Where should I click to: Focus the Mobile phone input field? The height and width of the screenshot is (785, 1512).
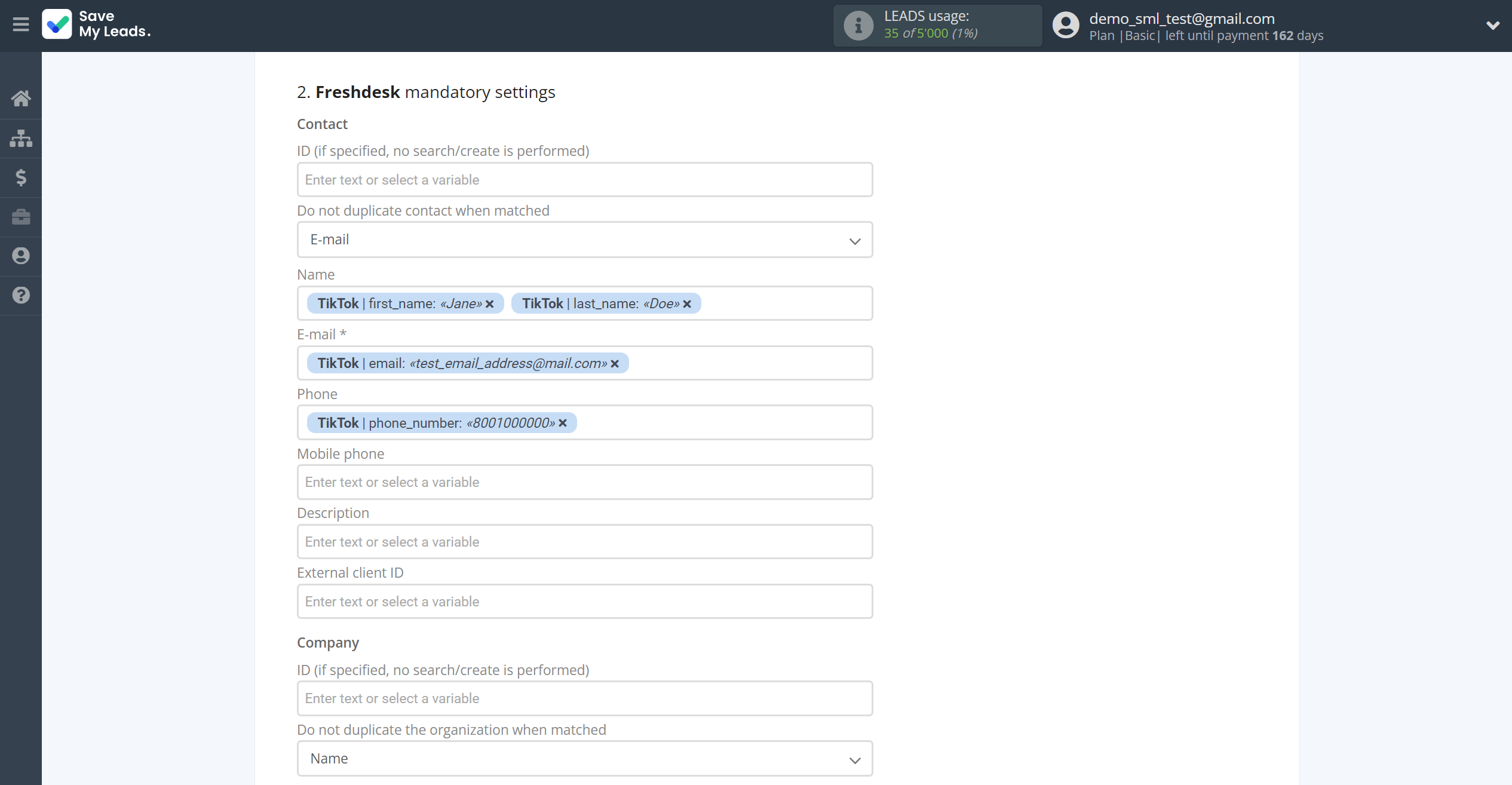point(585,482)
